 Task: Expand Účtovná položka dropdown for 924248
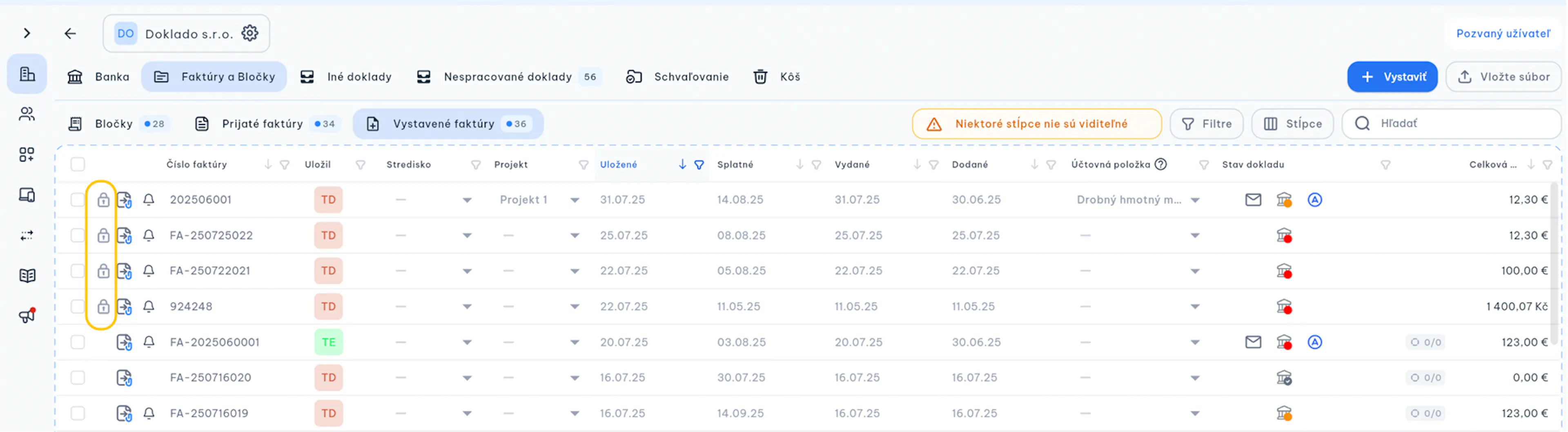point(1195,307)
